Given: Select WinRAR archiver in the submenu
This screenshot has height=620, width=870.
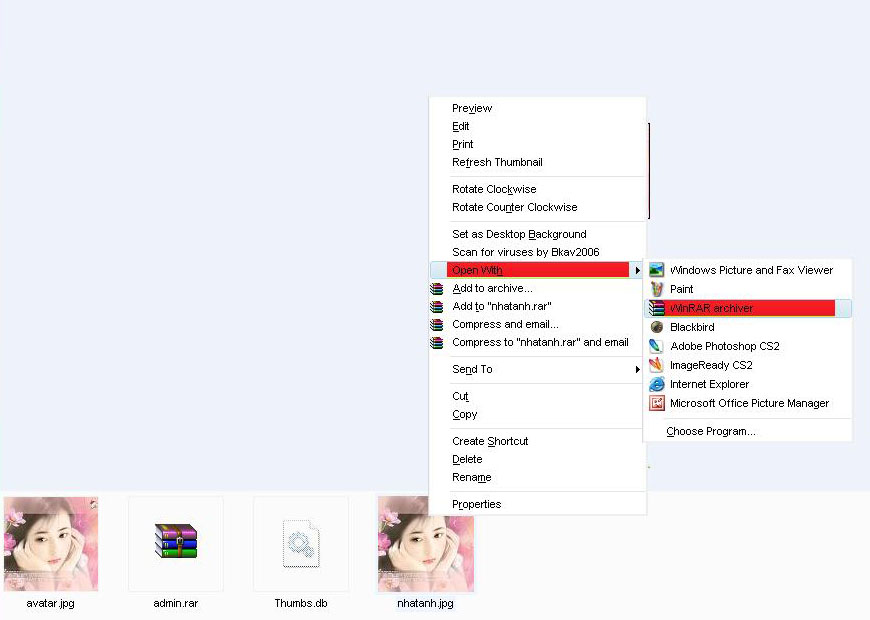Looking at the screenshot, I should pyautogui.click(x=748, y=308).
